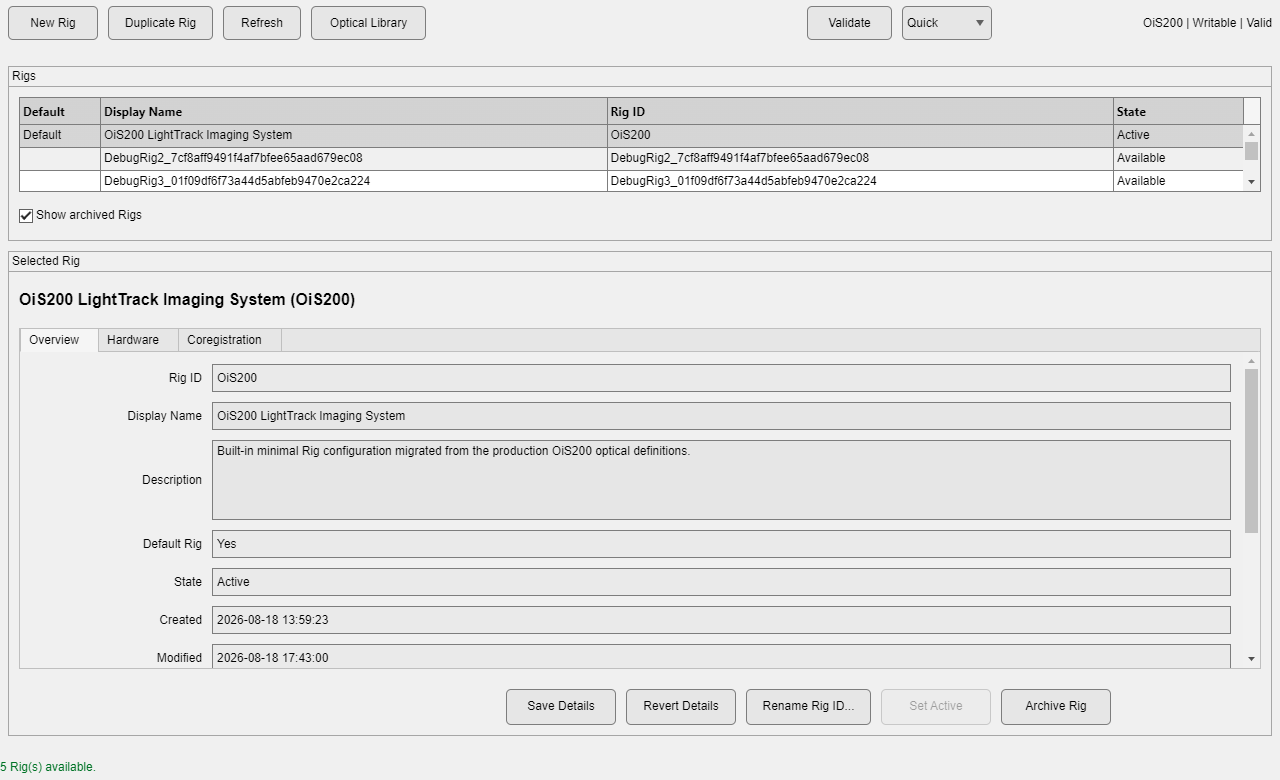Sort by the Default column header
Viewport: 1280px width, 780px height.
(60, 112)
